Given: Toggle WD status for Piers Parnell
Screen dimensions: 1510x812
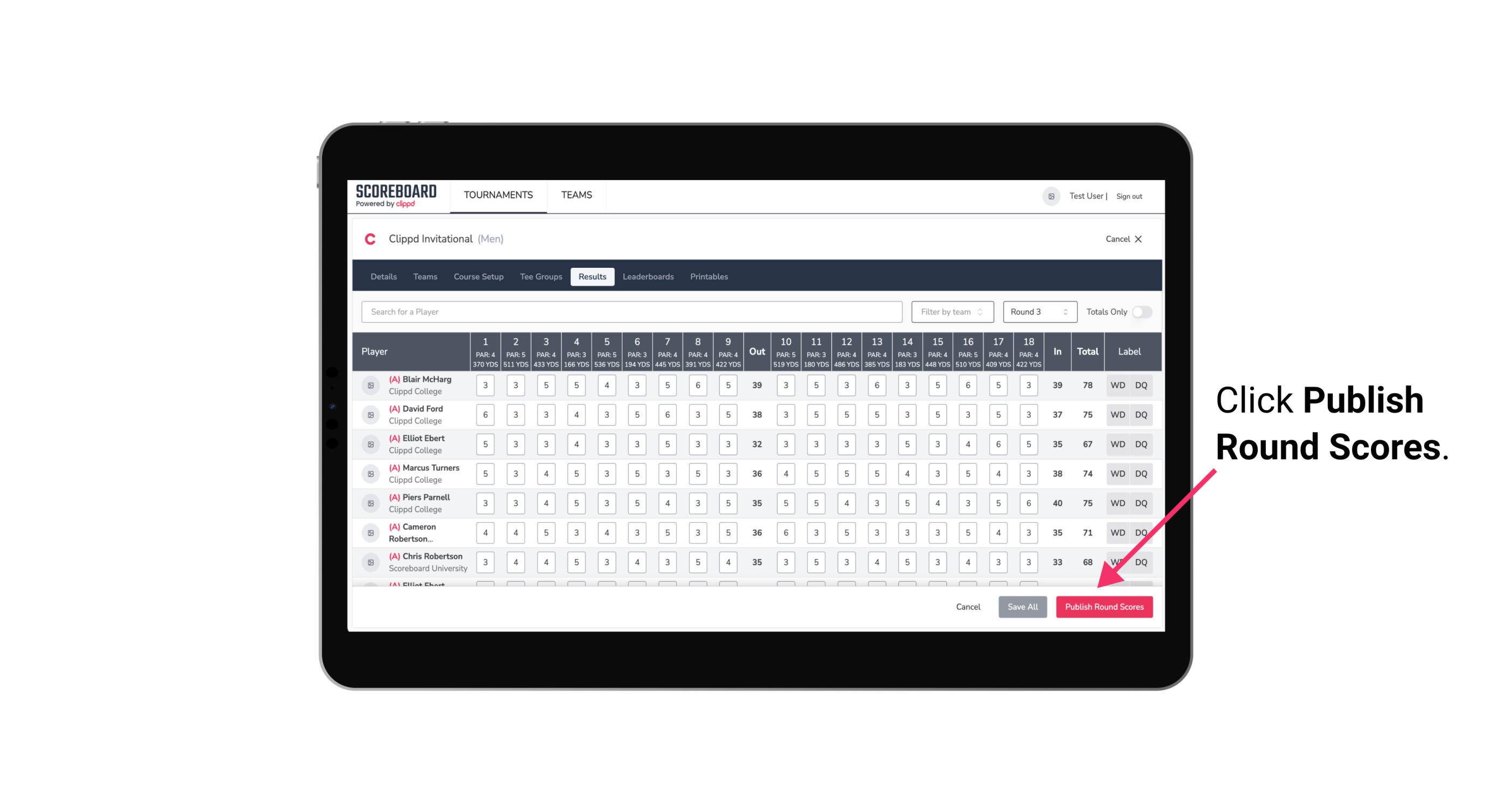Looking at the screenshot, I should pos(1118,502).
